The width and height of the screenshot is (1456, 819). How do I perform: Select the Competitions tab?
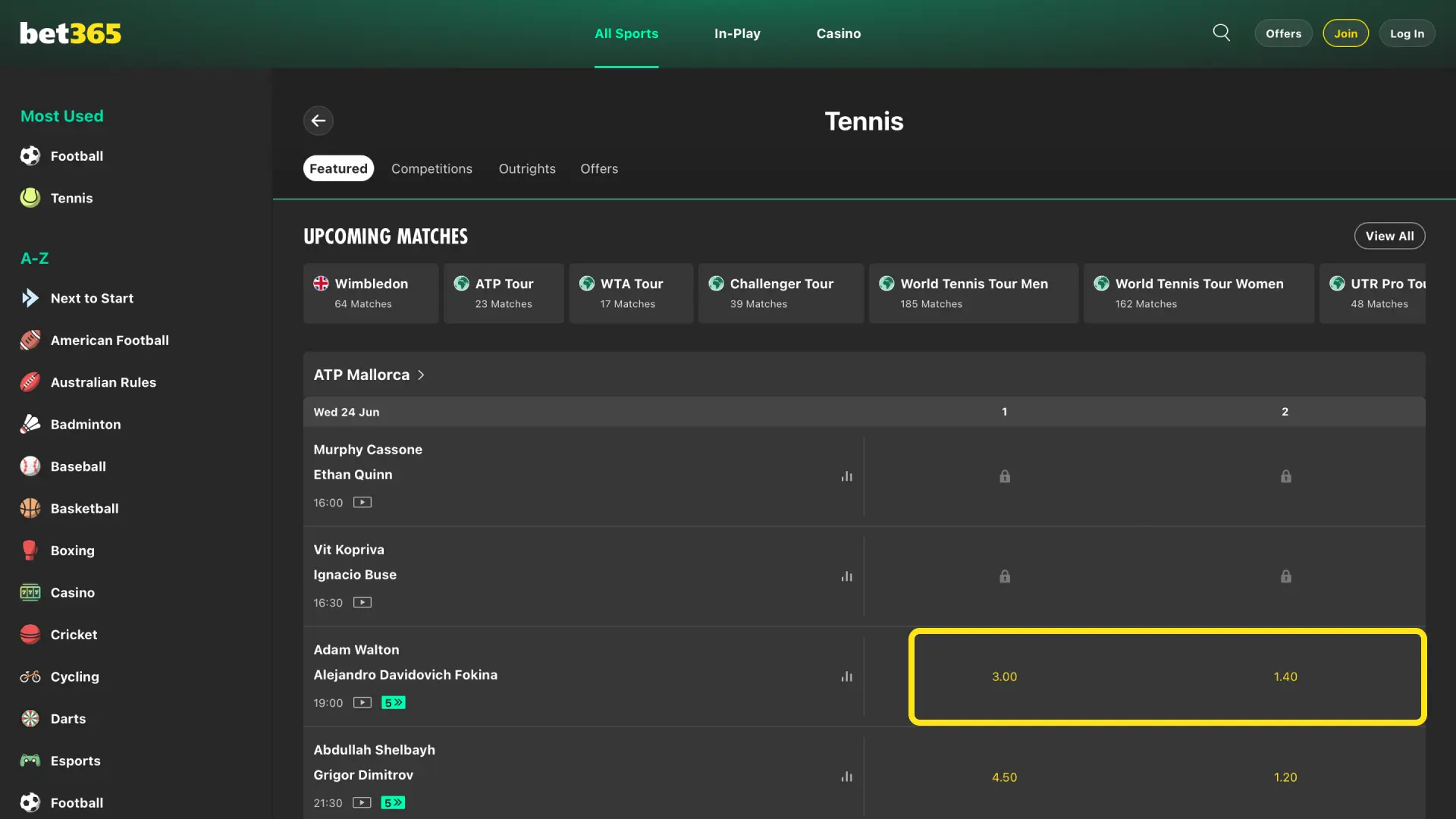click(x=431, y=168)
